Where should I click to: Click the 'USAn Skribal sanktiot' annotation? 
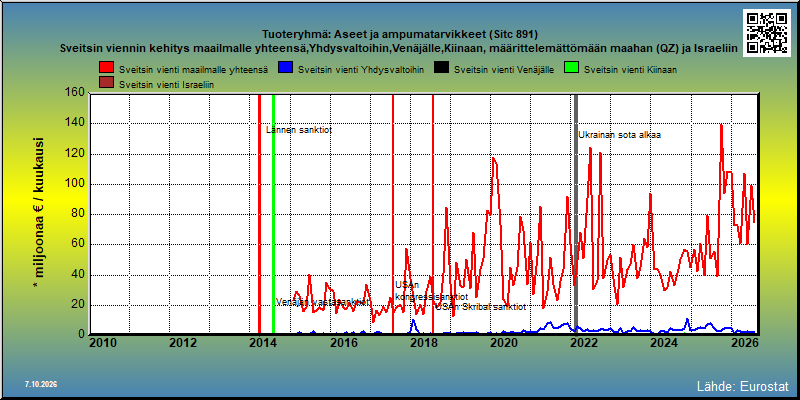tap(480, 307)
